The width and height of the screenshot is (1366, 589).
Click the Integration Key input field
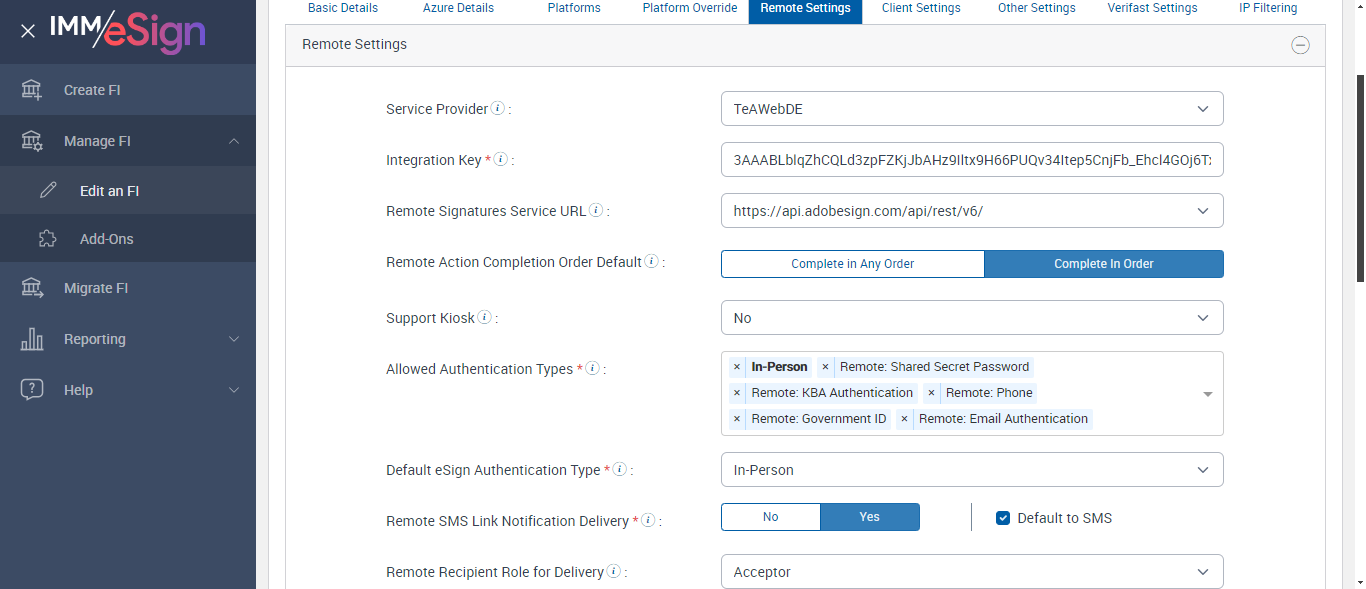971,160
